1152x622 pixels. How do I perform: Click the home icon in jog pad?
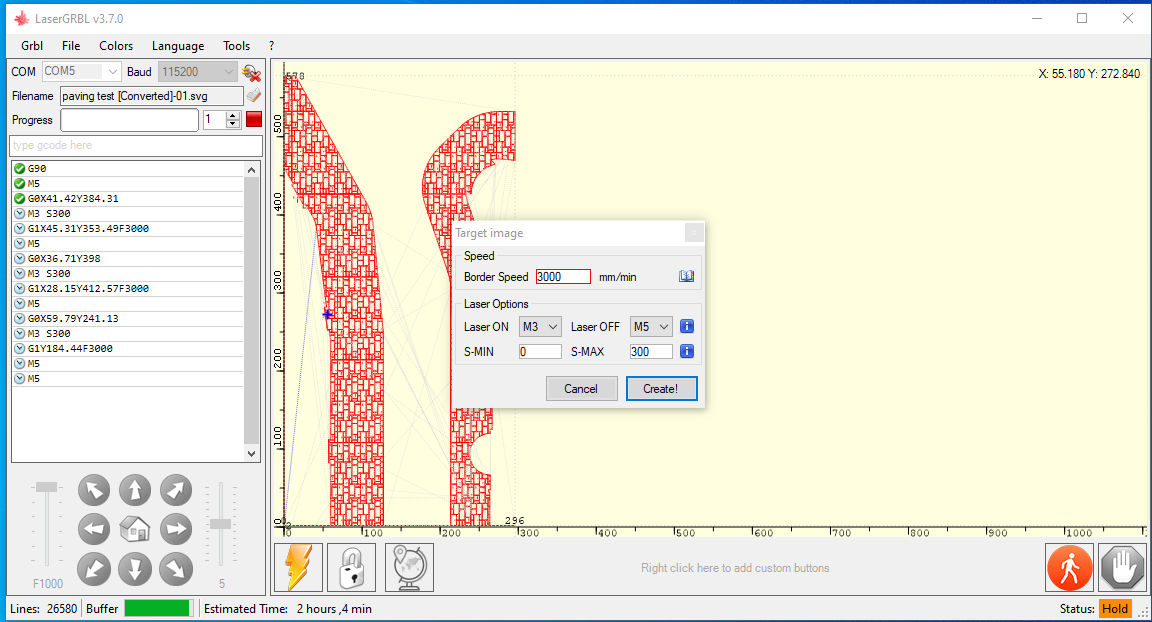click(x=135, y=529)
